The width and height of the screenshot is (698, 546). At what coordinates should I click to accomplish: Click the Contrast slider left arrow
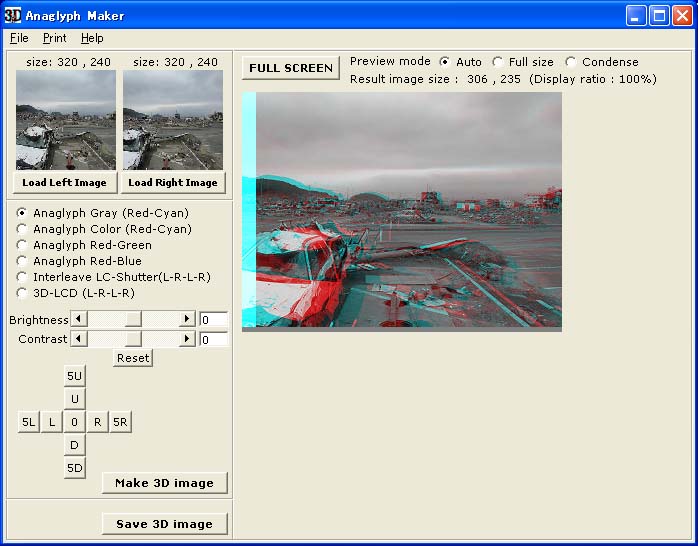79,339
